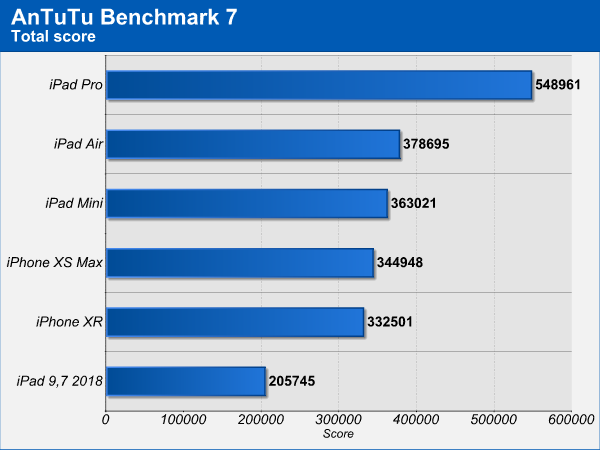Image resolution: width=600 pixels, height=450 pixels.
Task: Click the Score axis title
Action: click(338, 434)
